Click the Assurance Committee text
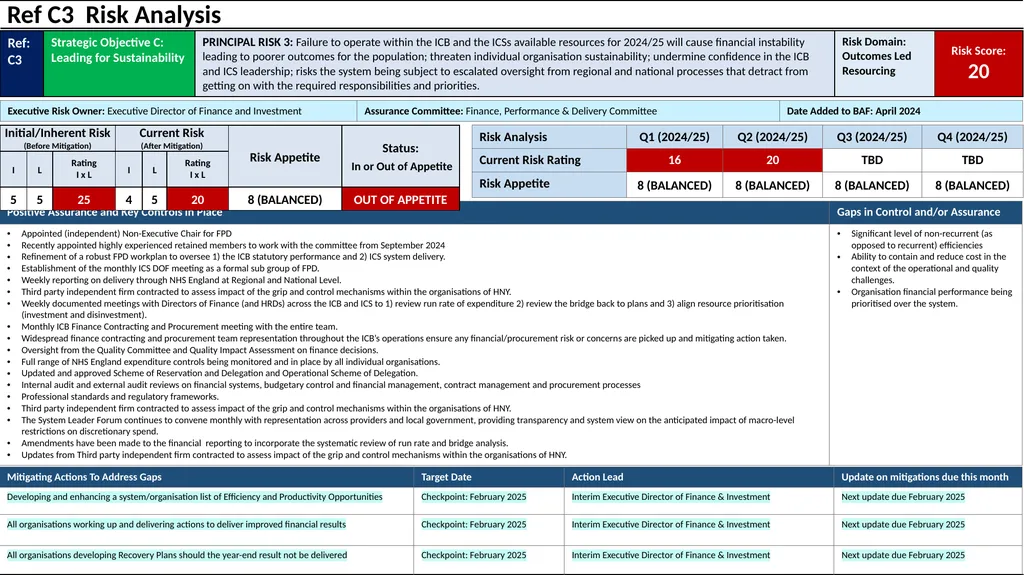Image resolution: width=1024 pixels, height=575 pixels. [511, 111]
